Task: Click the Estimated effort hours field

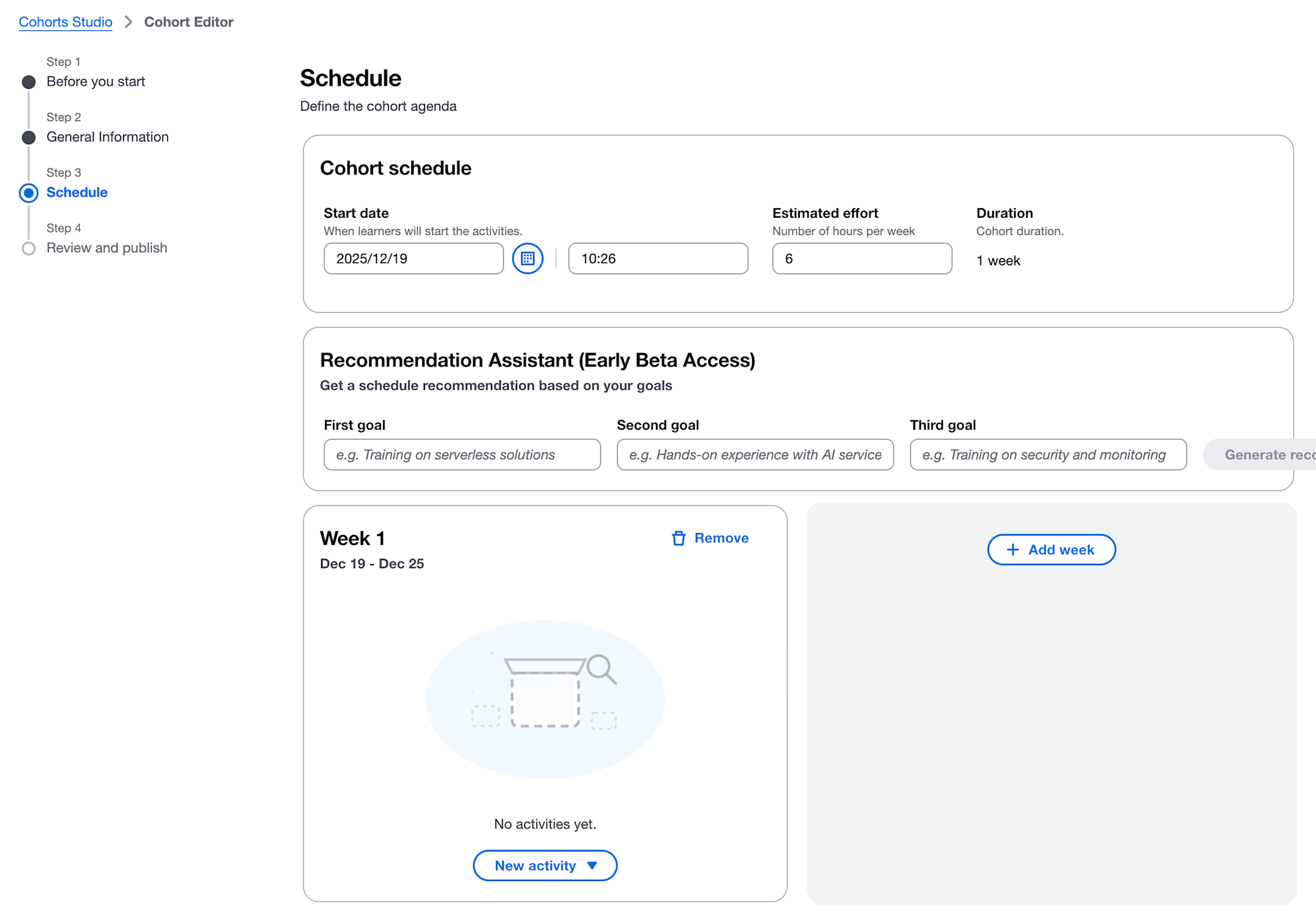Action: pyautogui.click(x=861, y=259)
